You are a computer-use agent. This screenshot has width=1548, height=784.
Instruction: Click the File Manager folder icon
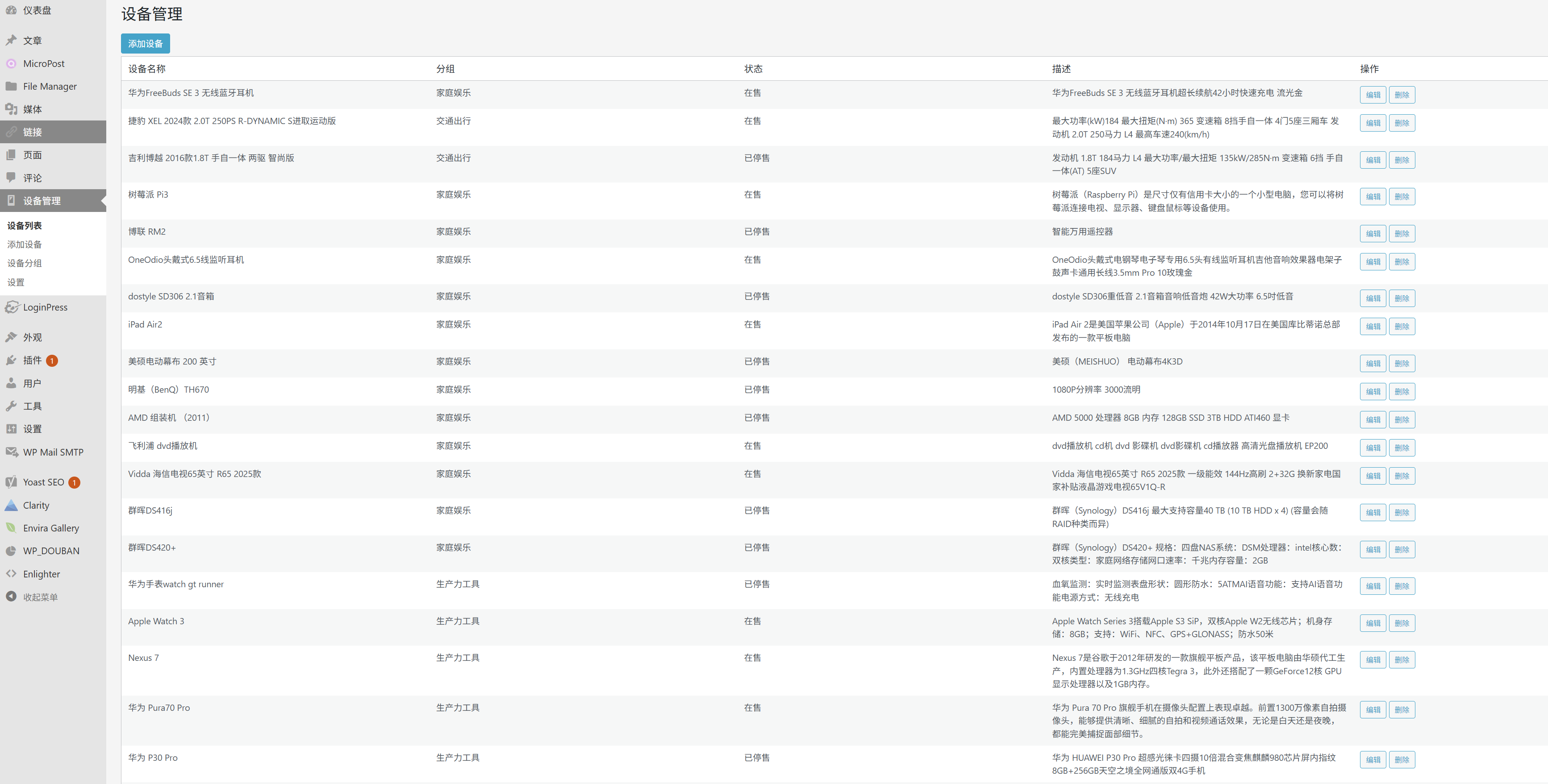[11, 87]
